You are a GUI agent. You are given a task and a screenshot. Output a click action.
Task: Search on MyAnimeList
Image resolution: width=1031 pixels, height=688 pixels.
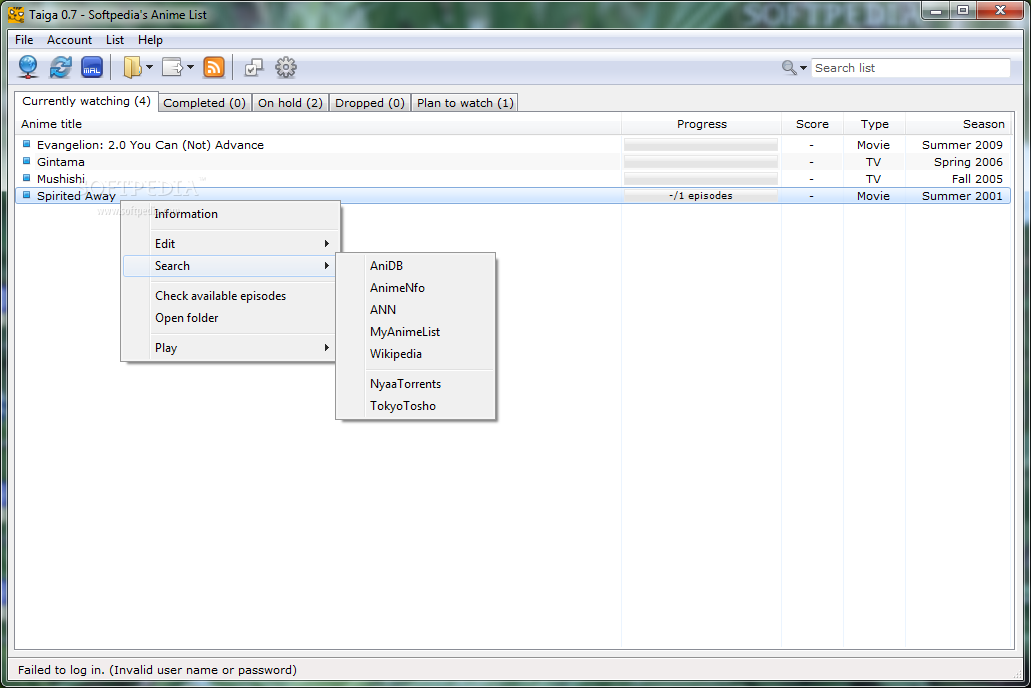coord(416,332)
